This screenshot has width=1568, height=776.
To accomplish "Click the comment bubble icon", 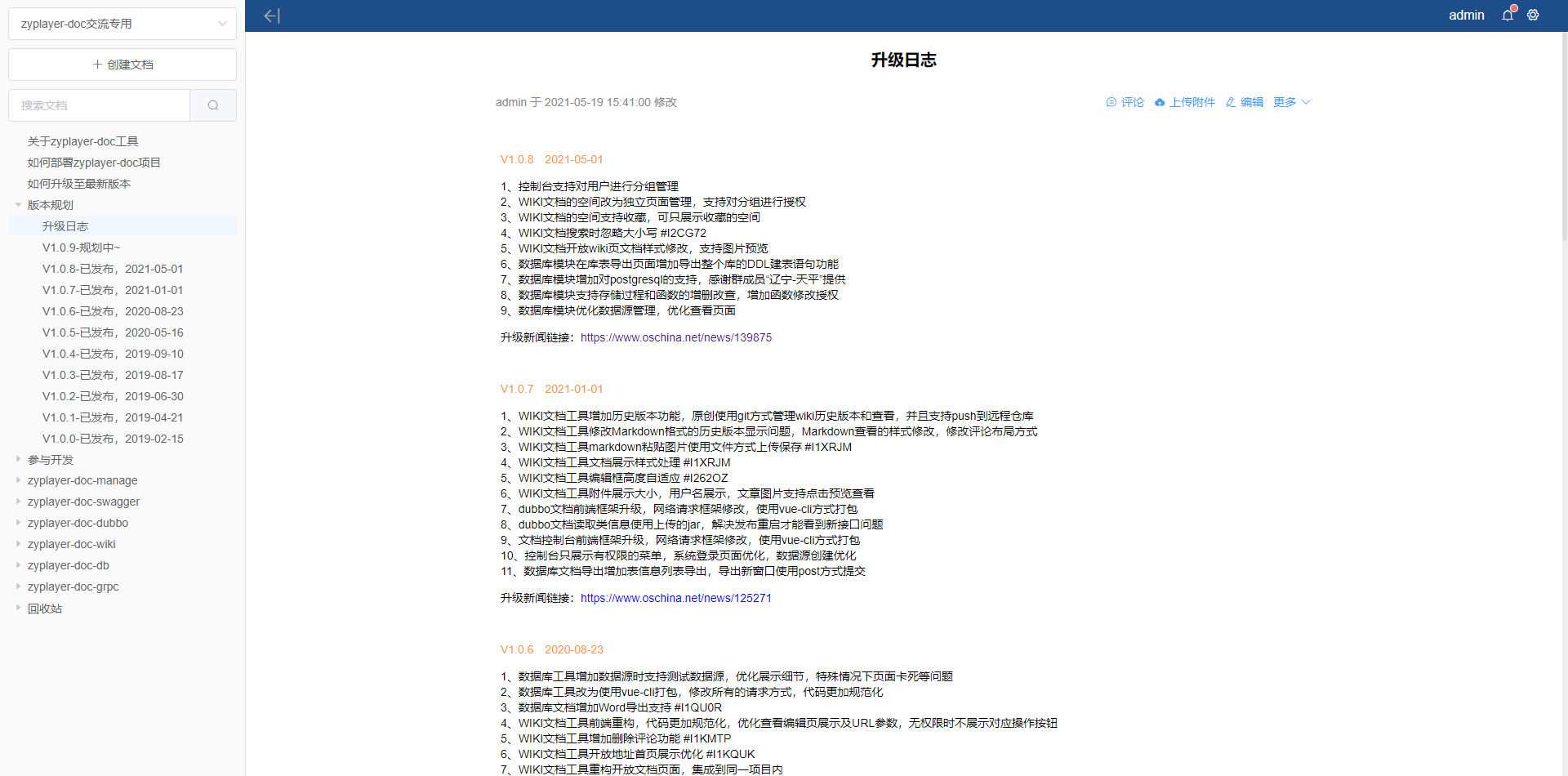I will [1111, 102].
